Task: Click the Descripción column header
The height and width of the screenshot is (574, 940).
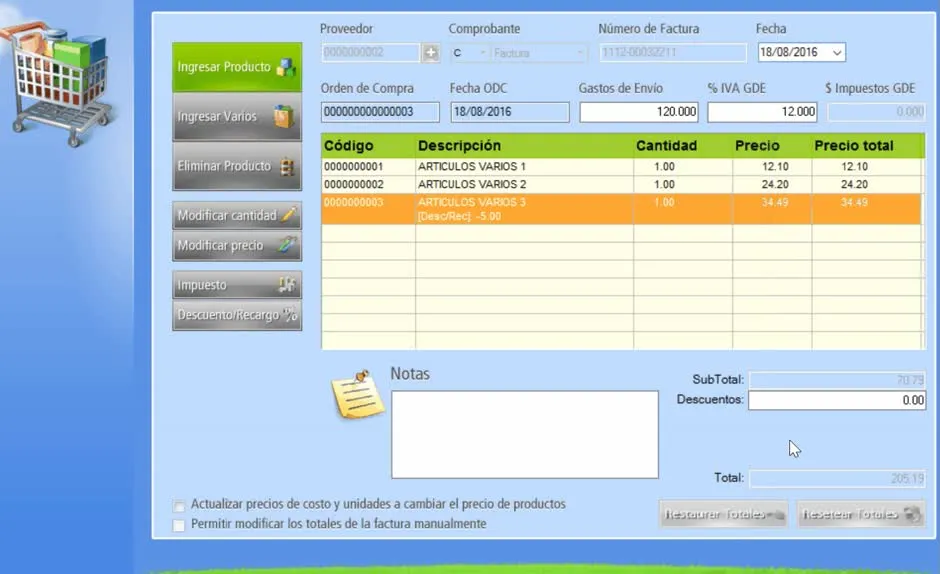Action: (525, 146)
